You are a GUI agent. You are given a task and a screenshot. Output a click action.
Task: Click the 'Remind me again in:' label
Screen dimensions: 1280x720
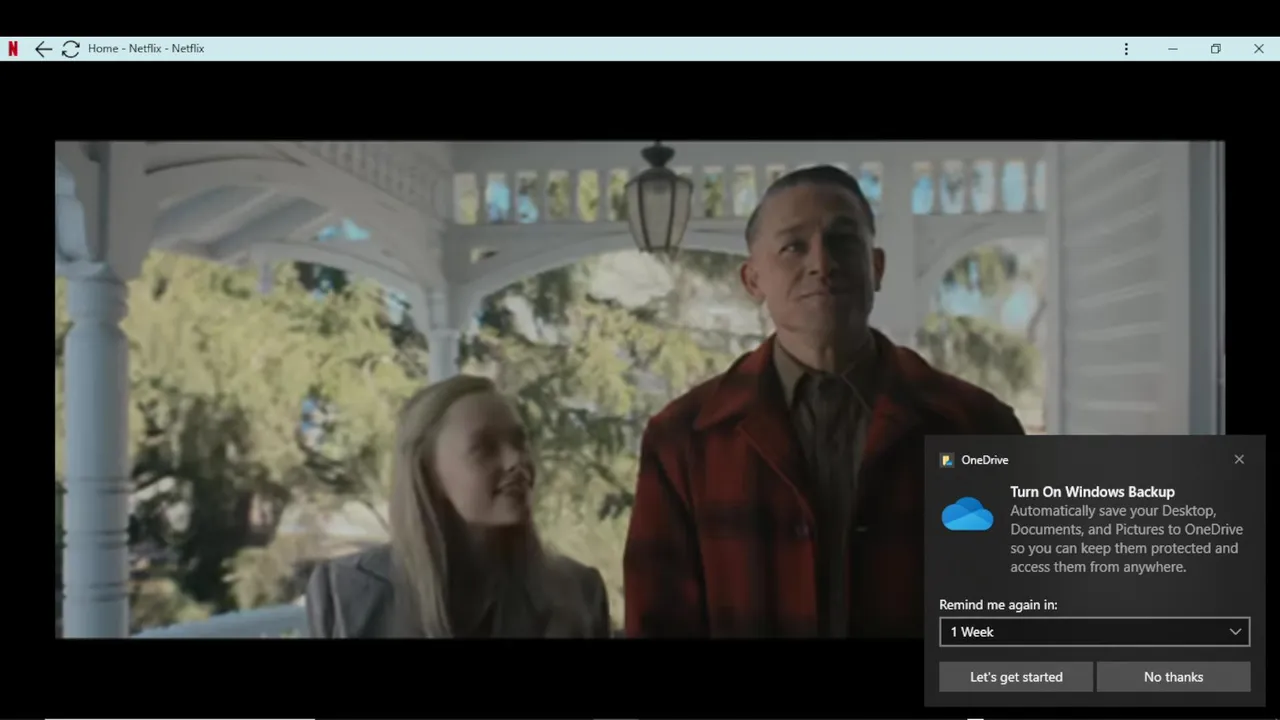[998, 605]
